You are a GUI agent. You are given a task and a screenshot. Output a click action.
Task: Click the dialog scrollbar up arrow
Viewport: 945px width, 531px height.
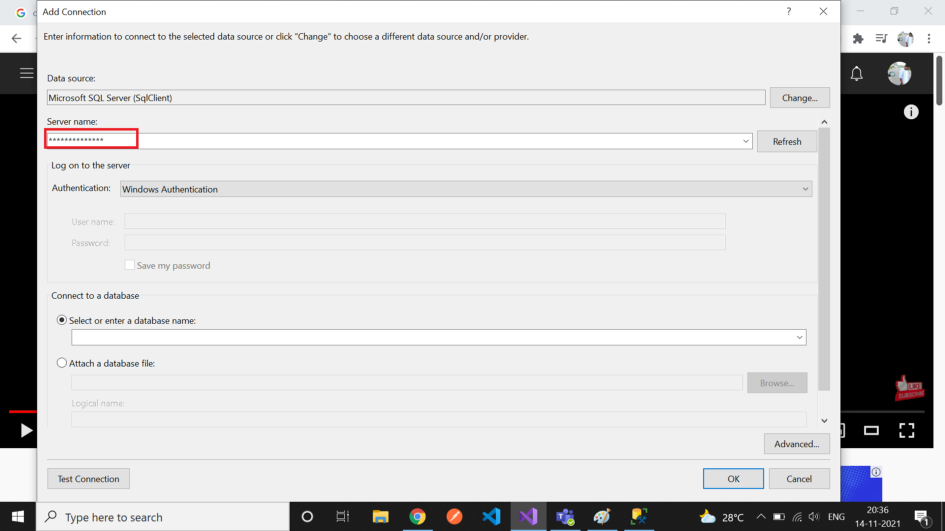tap(824, 122)
